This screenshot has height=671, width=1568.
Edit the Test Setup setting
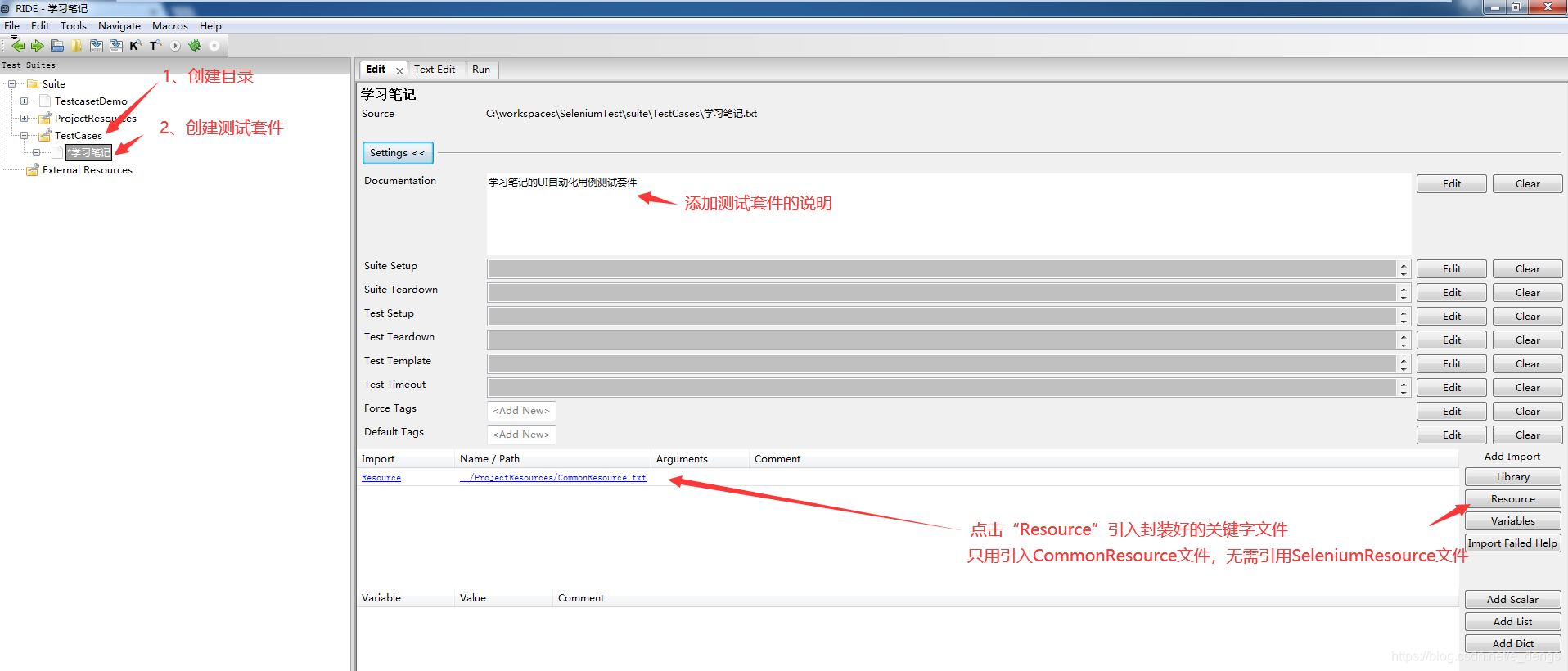[x=1452, y=317]
